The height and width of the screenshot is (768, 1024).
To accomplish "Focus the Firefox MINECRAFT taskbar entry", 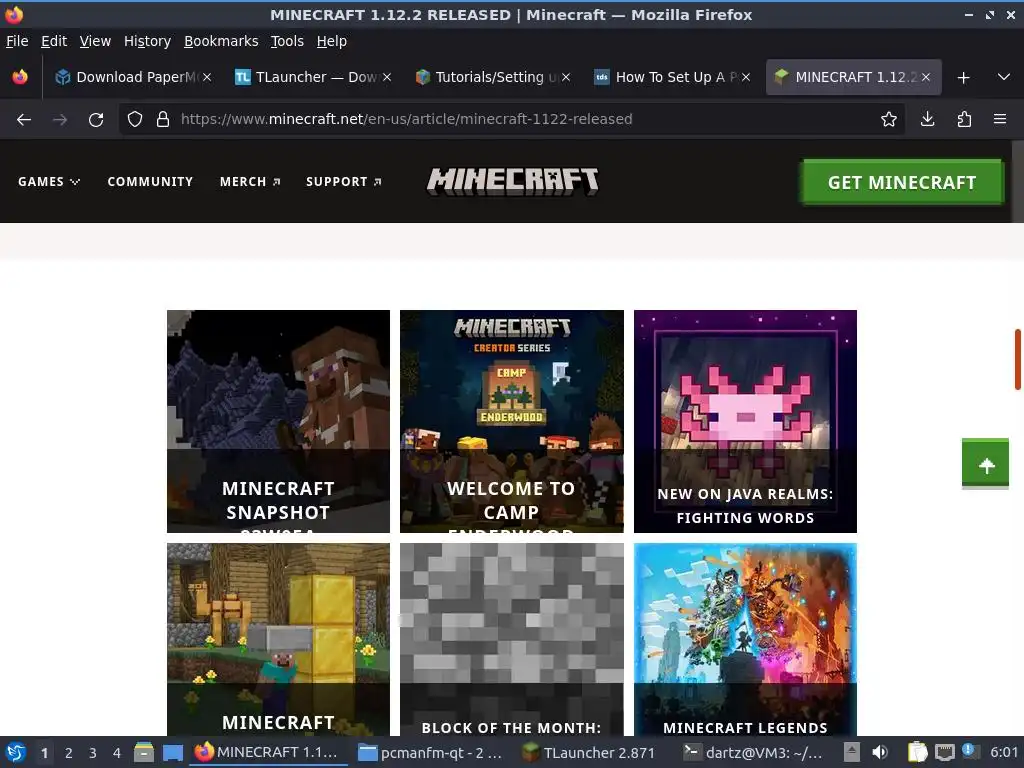I will click(269, 752).
